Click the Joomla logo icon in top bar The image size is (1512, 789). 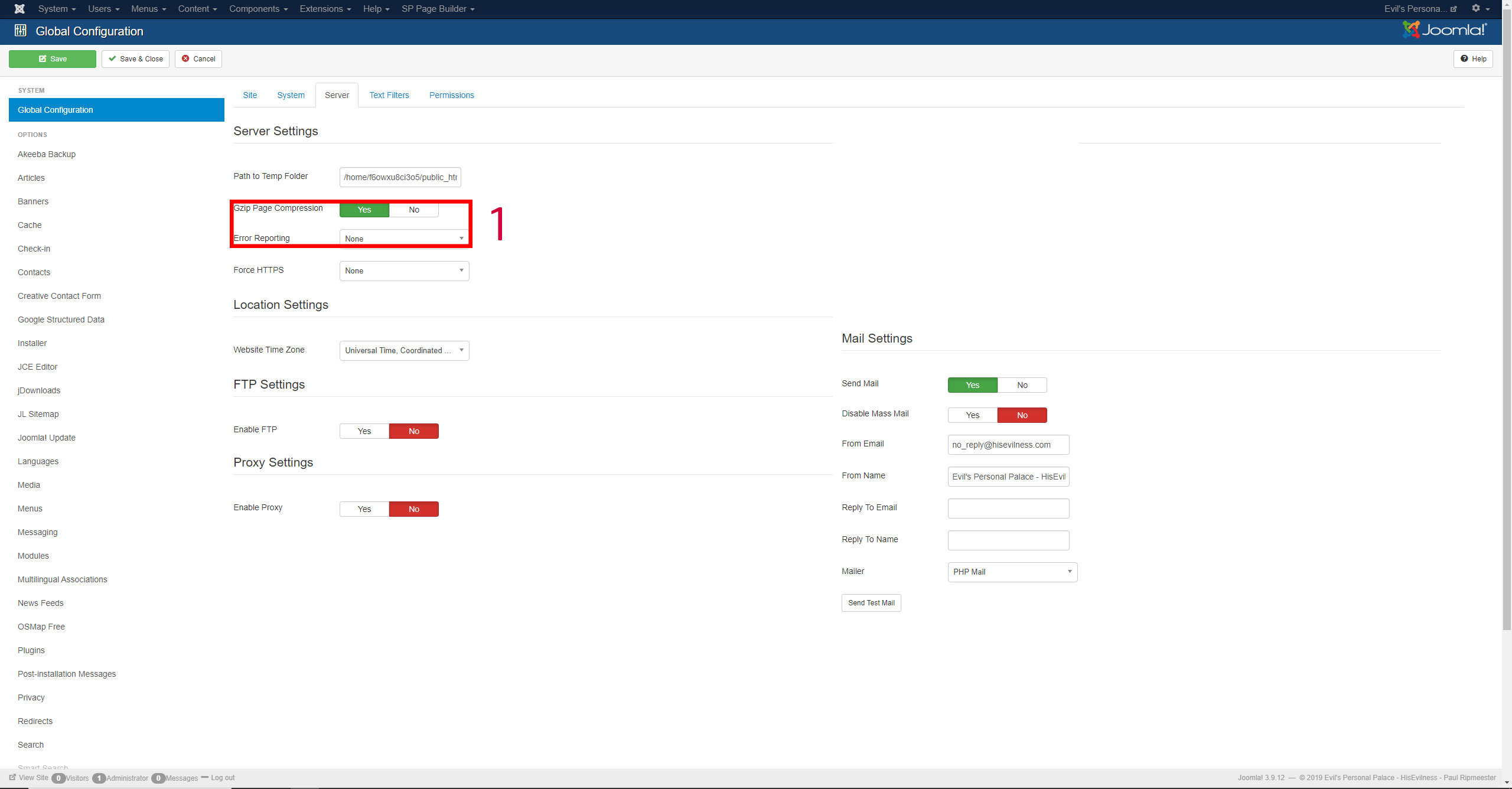click(19, 9)
